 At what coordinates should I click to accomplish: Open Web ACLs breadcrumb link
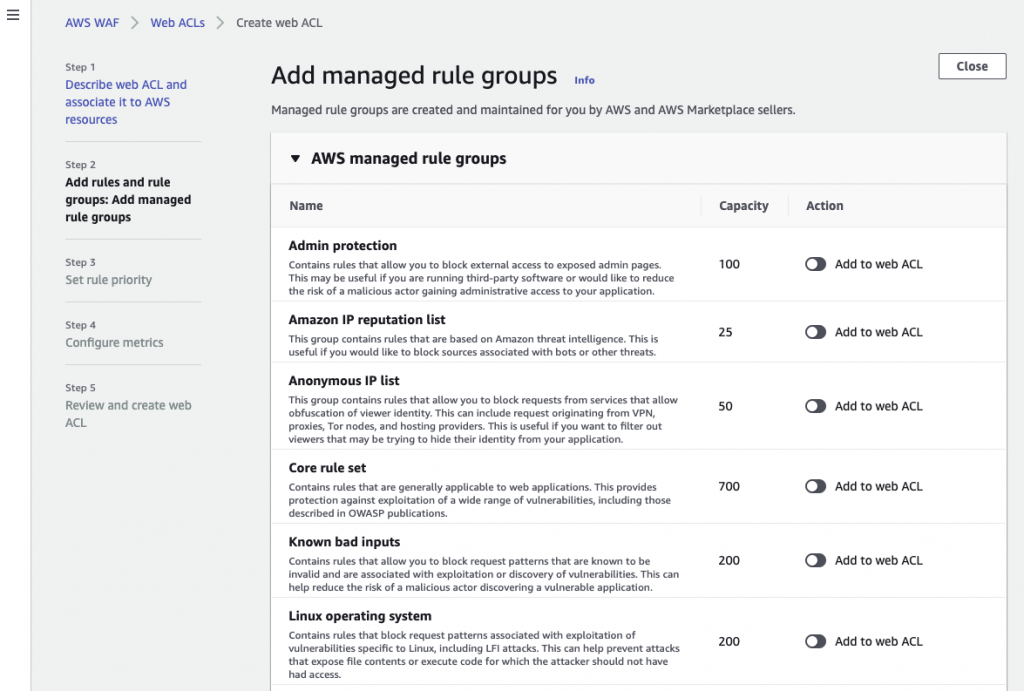(x=178, y=23)
